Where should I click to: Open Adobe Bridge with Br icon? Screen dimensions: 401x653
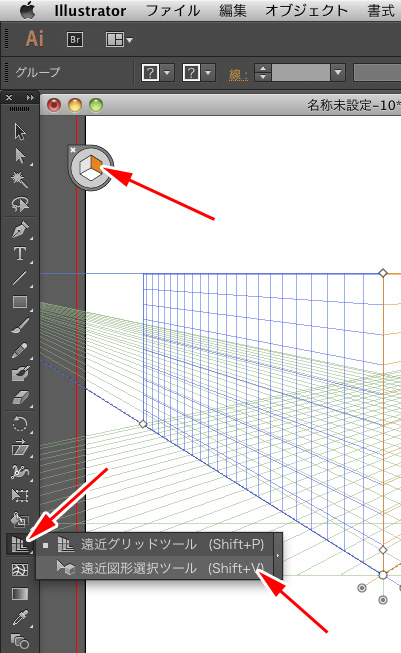(75, 40)
